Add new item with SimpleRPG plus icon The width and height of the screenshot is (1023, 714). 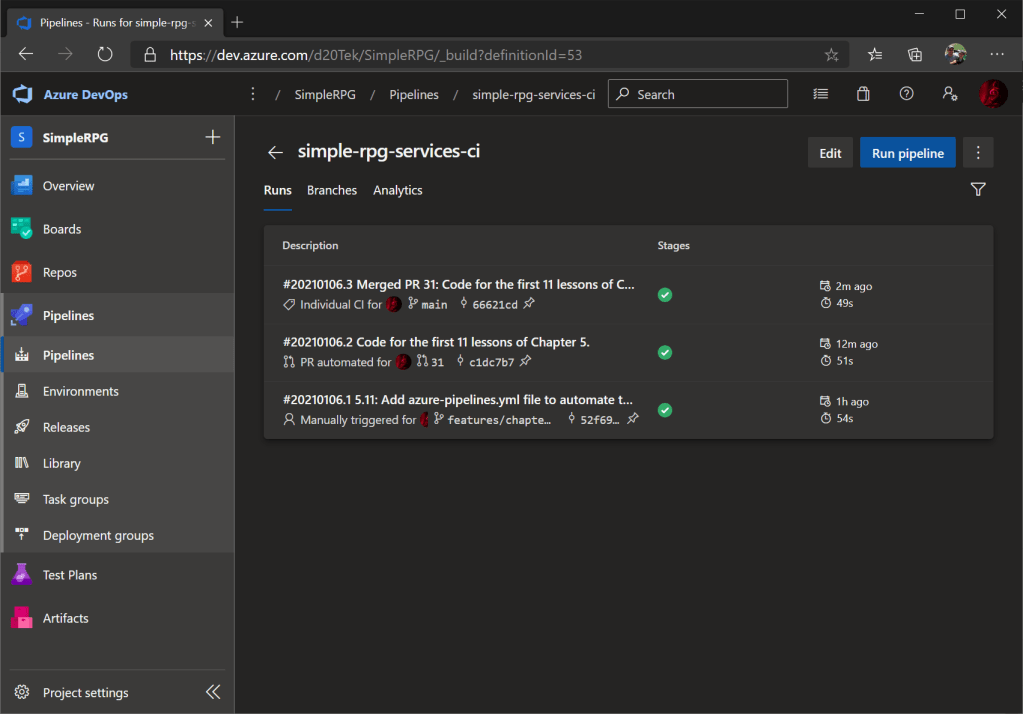(x=212, y=138)
